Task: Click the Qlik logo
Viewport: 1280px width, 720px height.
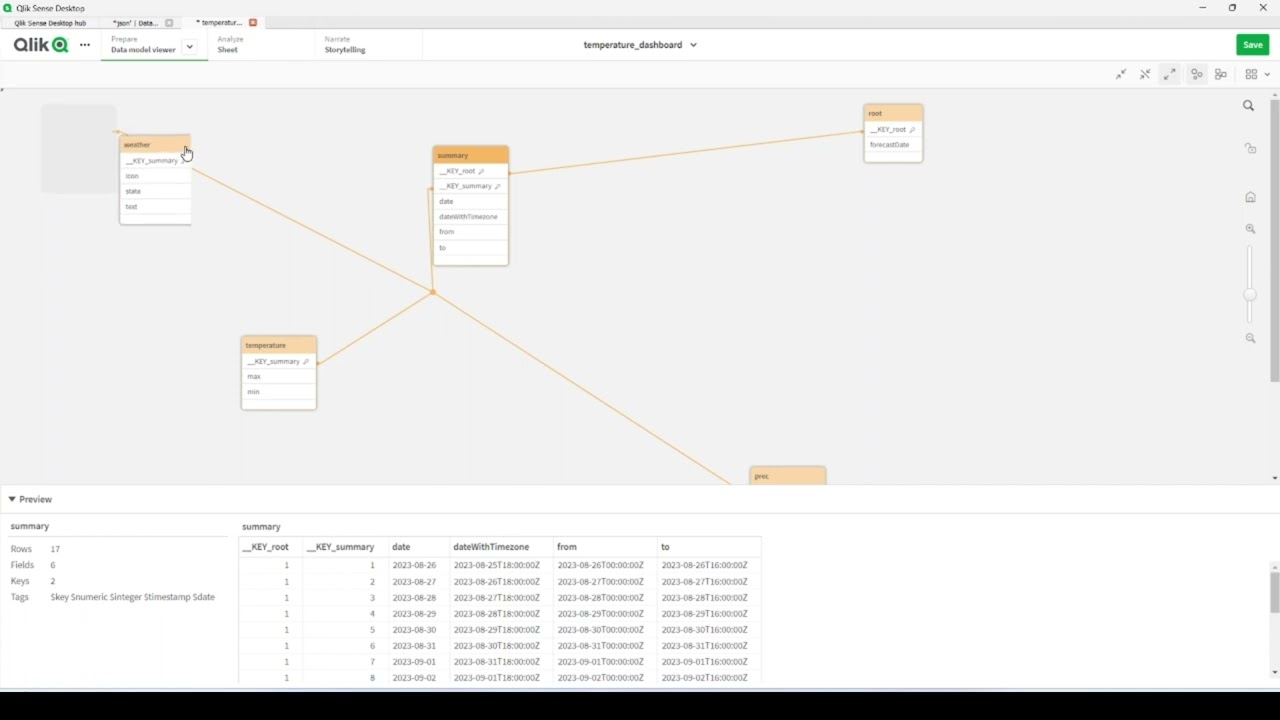Action: (x=40, y=45)
